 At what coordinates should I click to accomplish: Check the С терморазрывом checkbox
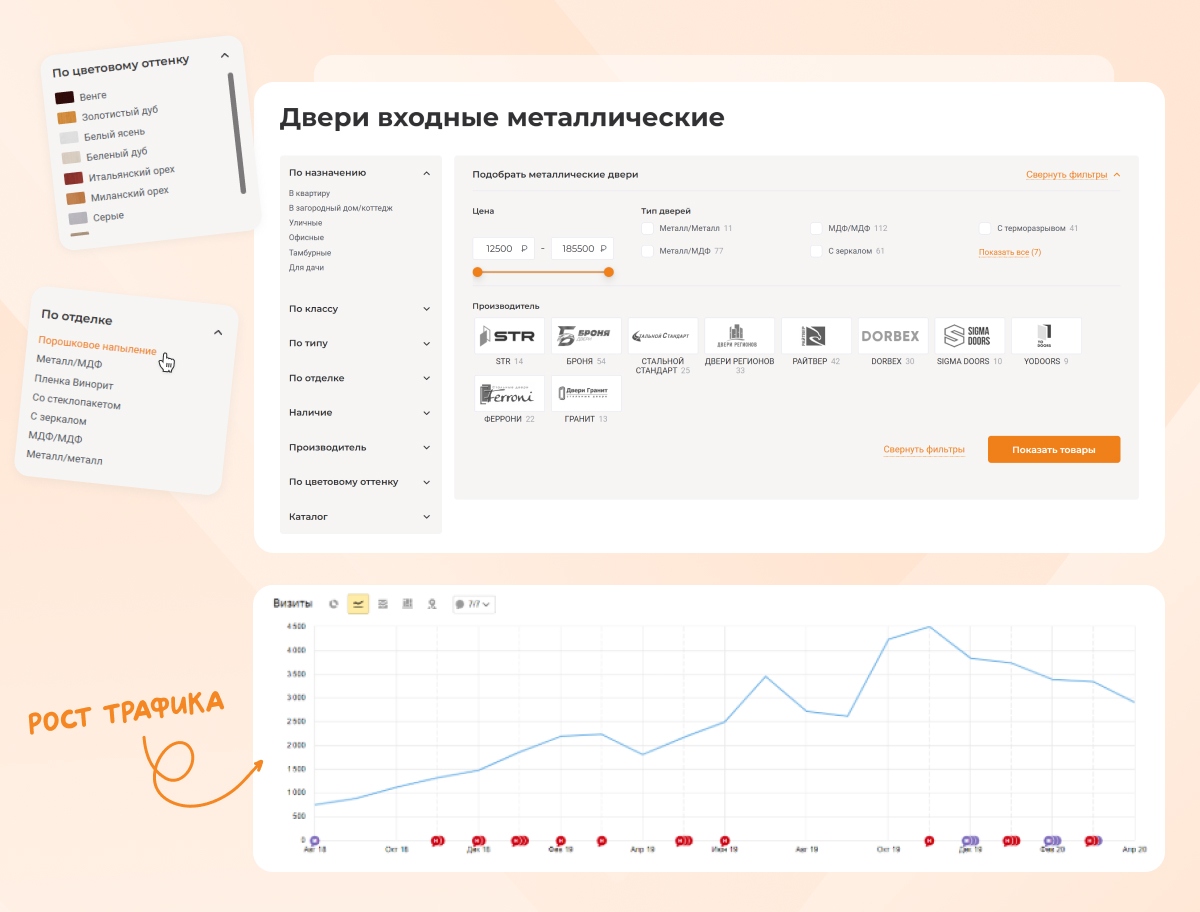coord(985,228)
